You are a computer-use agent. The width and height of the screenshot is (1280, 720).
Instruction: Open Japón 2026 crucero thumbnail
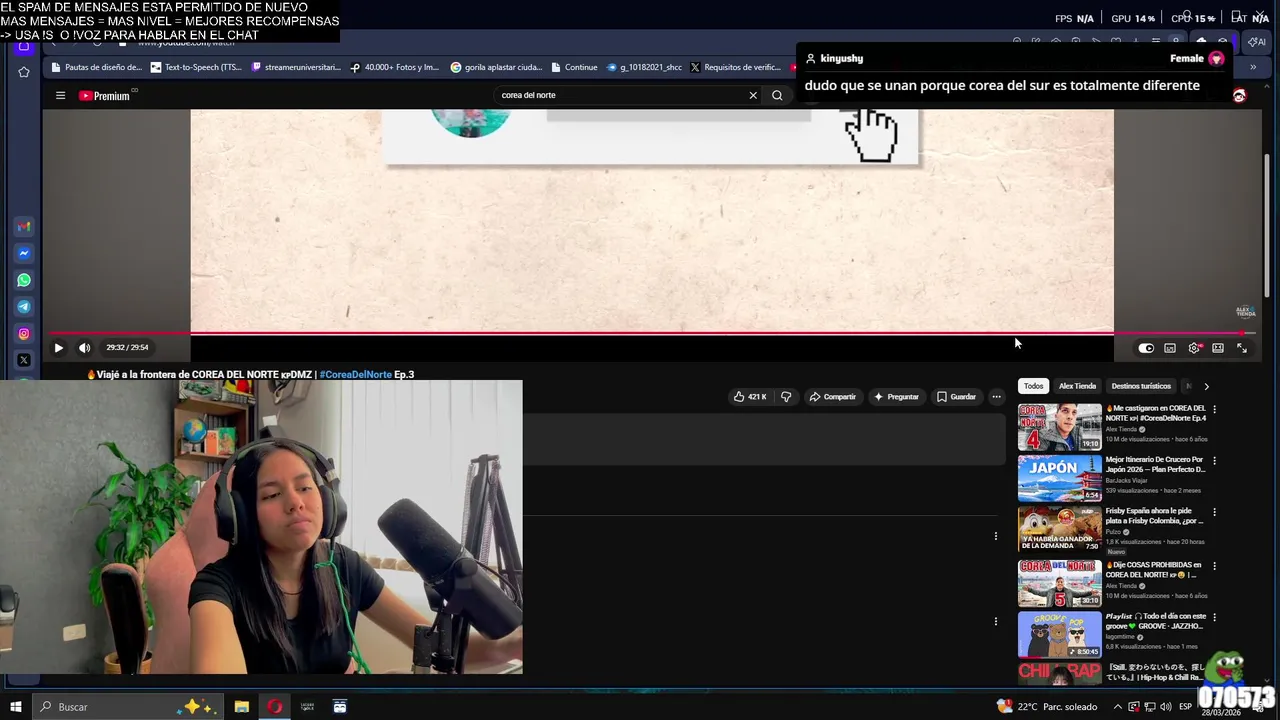1059,479
